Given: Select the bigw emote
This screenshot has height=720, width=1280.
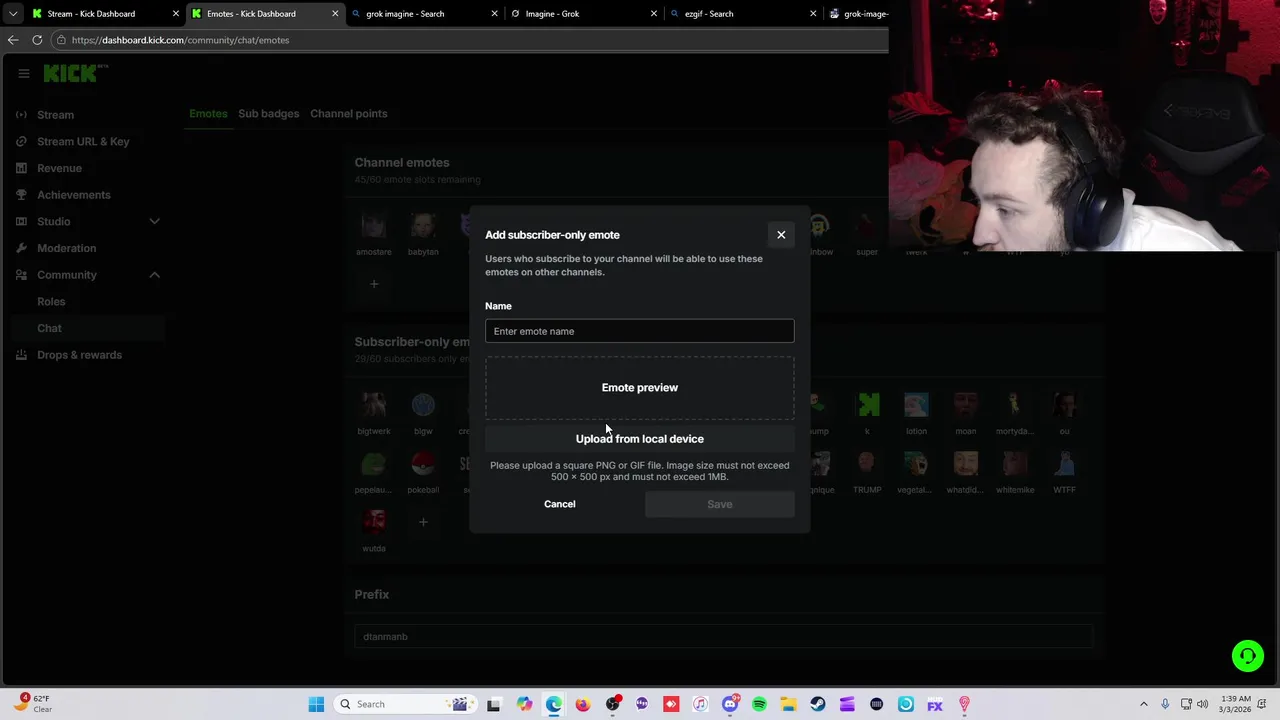Looking at the screenshot, I should tap(423, 405).
